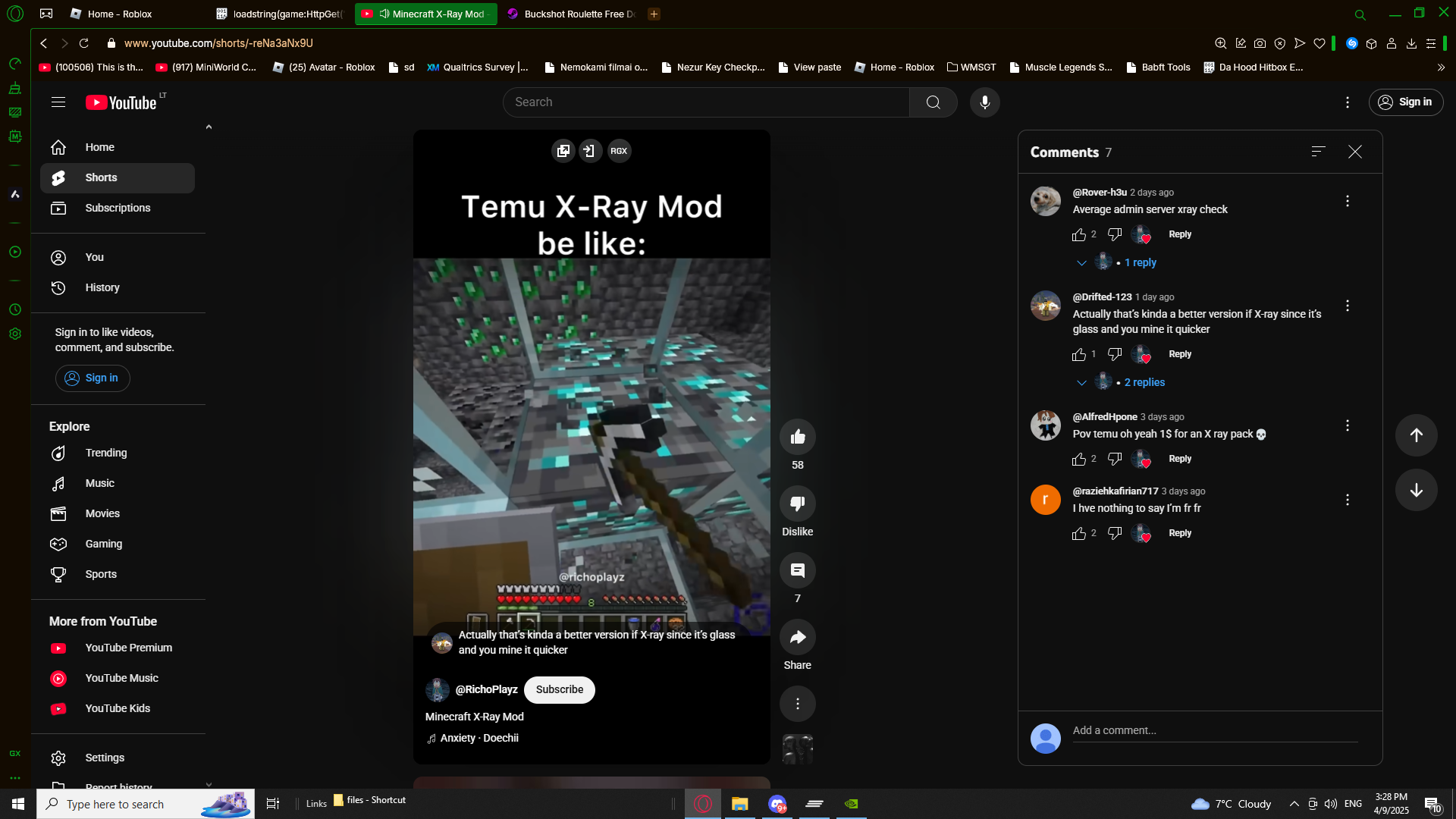1456x819 pixels.
Task: Dislike the Temu X-Ray Mod short
Action: click(x=798, y=504)
